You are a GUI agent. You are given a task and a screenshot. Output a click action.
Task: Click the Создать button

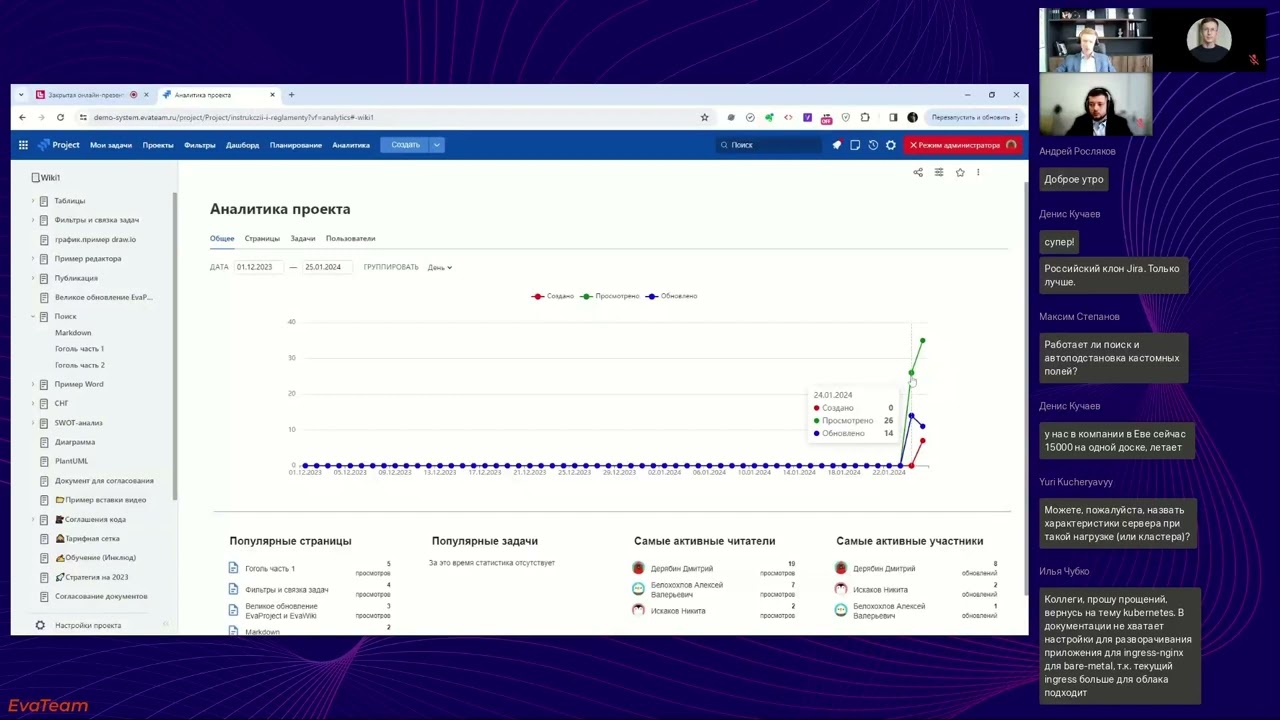(405, 145)
